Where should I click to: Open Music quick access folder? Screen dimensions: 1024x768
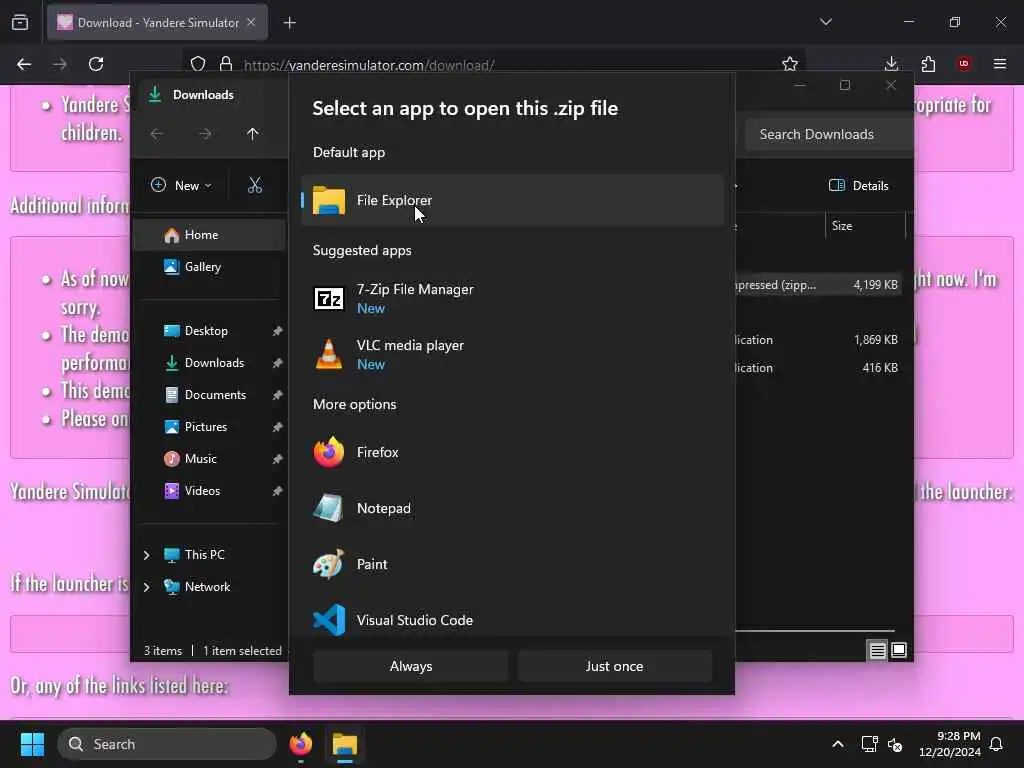209,458
